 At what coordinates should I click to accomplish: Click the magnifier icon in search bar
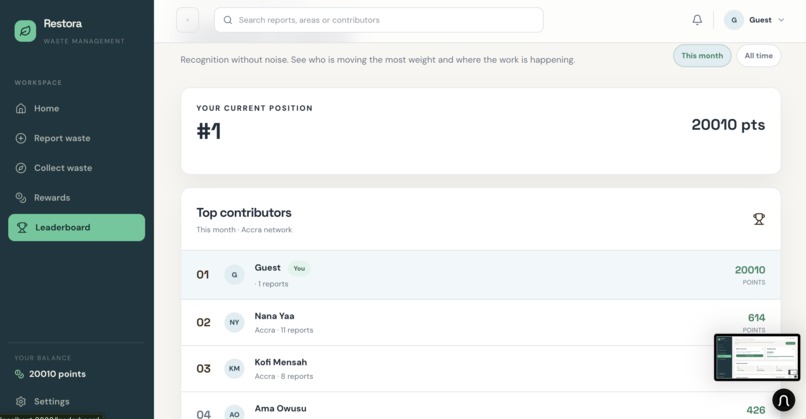(x=228, y=20)
